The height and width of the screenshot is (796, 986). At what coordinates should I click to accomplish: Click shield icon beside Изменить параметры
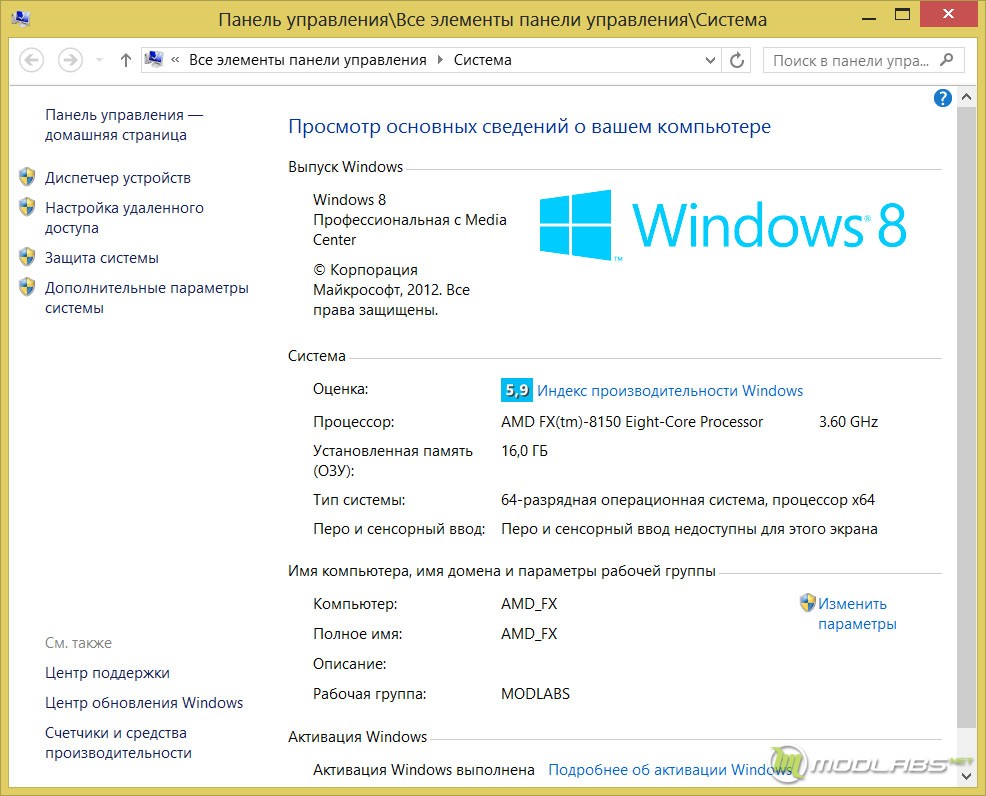tap(808, 603)
